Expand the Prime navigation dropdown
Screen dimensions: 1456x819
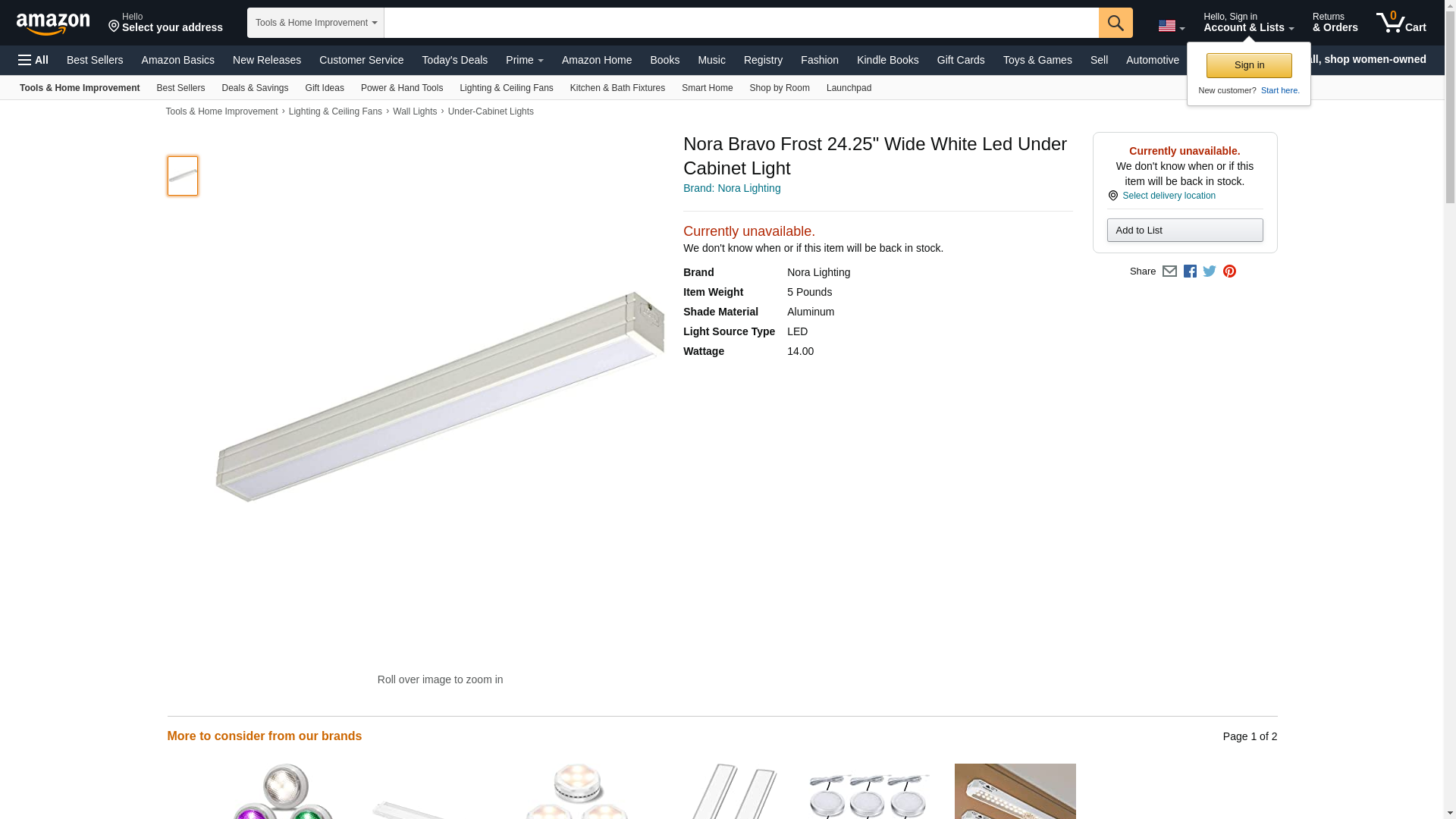[x=524, y=60]
